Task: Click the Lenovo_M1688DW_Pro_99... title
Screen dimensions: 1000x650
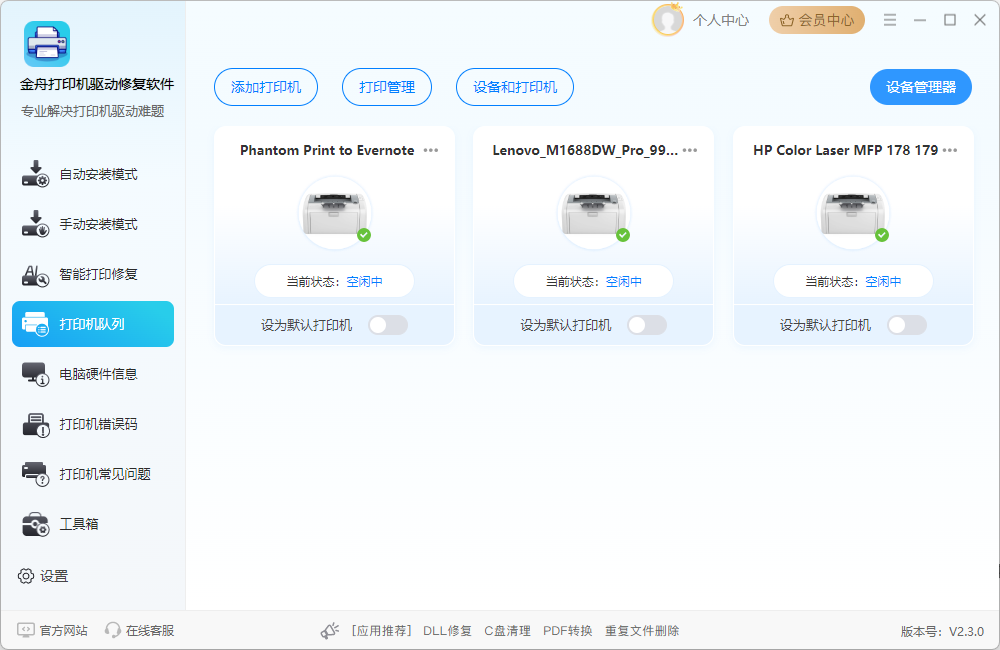Action: 585,151
